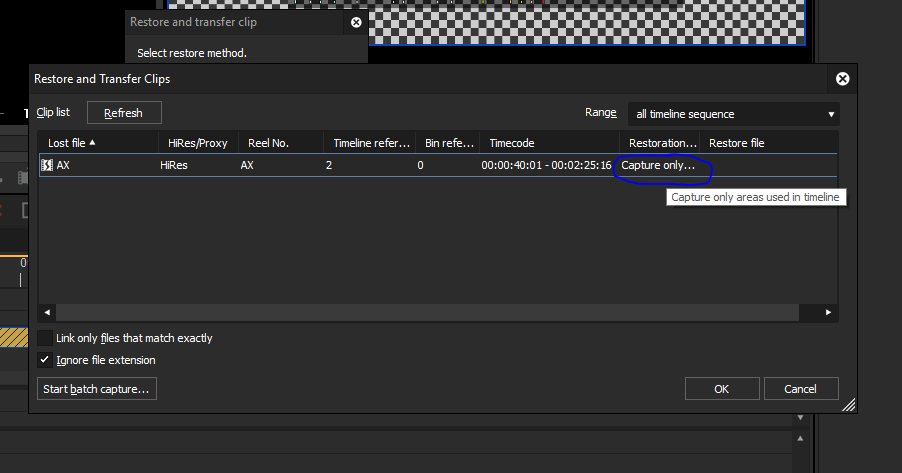This screenshot has height=473, width=902.
Task: Click the Reel No. AX cell
Action: pyautogui.click(x=247, y=165)
